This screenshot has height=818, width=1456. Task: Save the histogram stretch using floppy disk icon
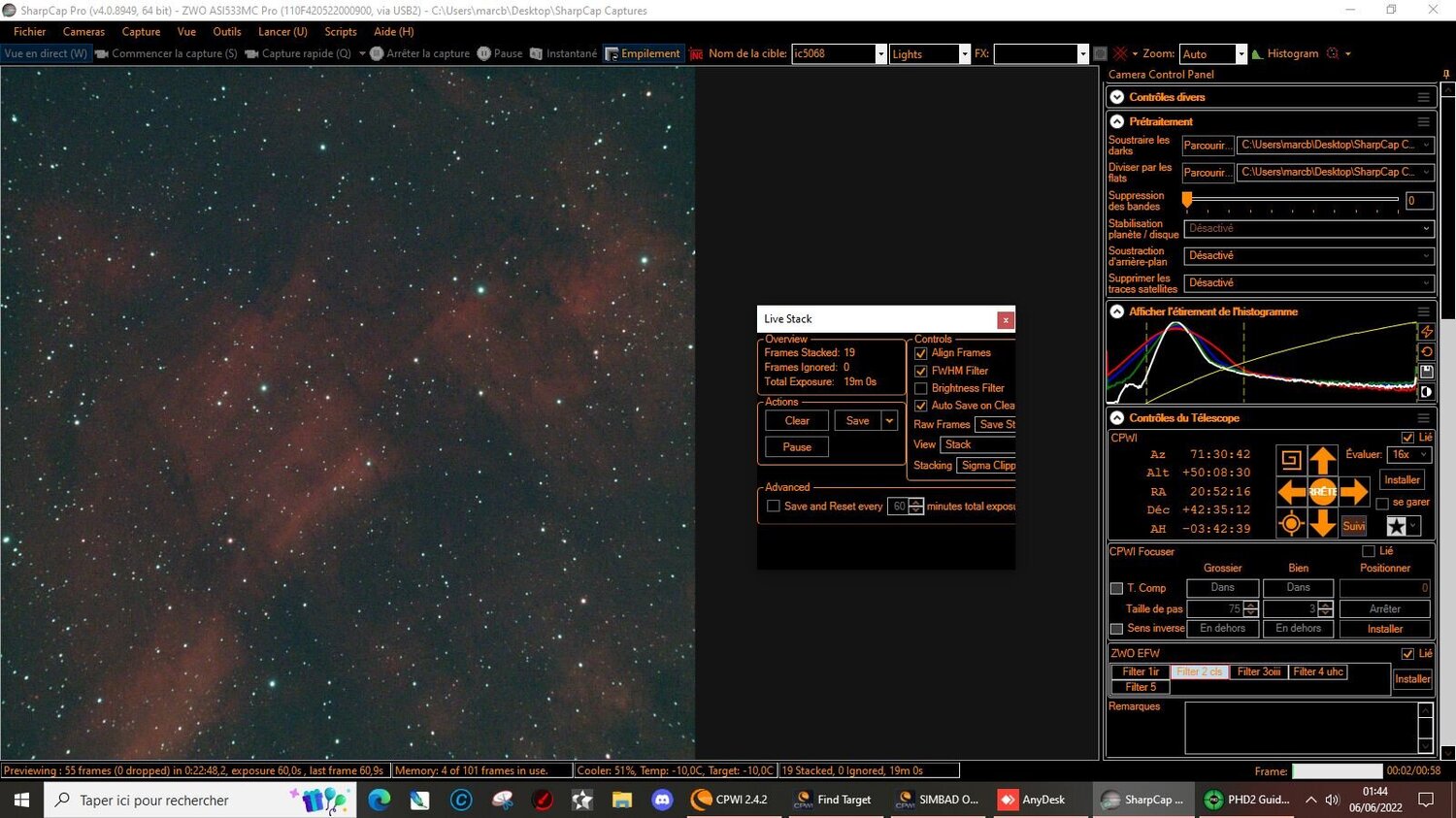(x=1426, y=371)
